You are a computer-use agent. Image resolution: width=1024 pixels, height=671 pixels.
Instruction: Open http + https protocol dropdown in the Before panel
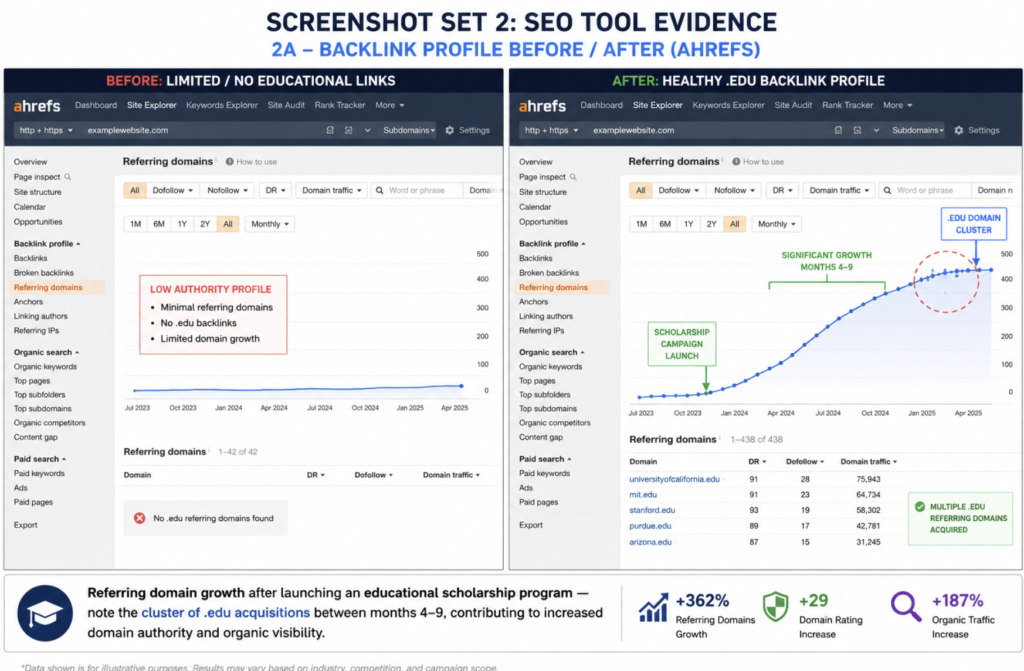pos(46,130)
